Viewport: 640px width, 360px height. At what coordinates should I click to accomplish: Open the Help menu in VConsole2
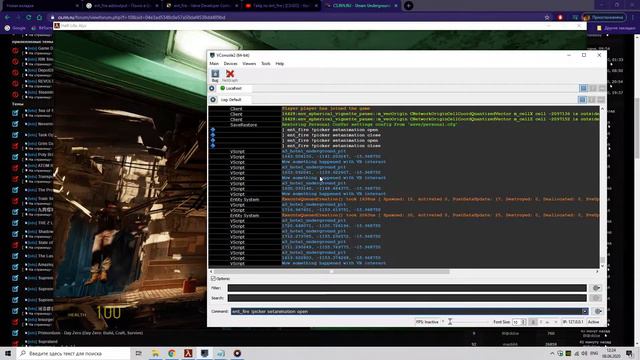(x=280, y=64)
